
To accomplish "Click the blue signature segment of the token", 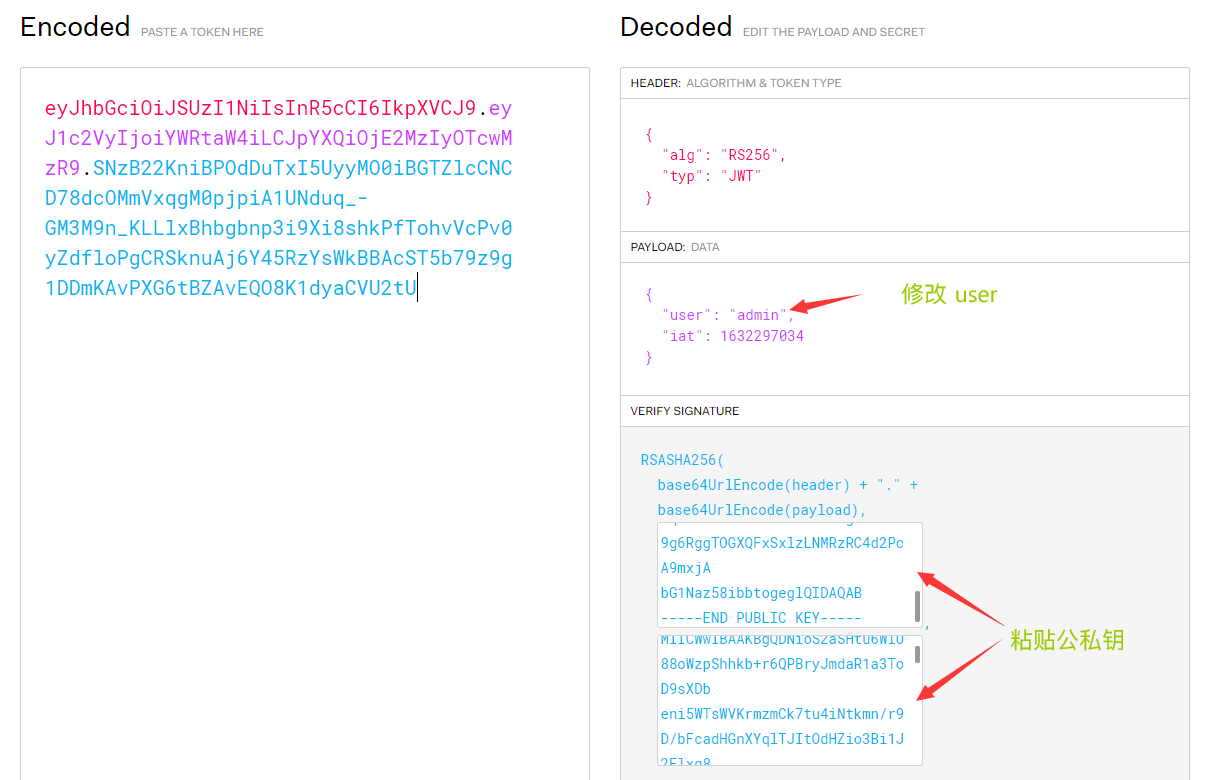I will click(279, 228).
